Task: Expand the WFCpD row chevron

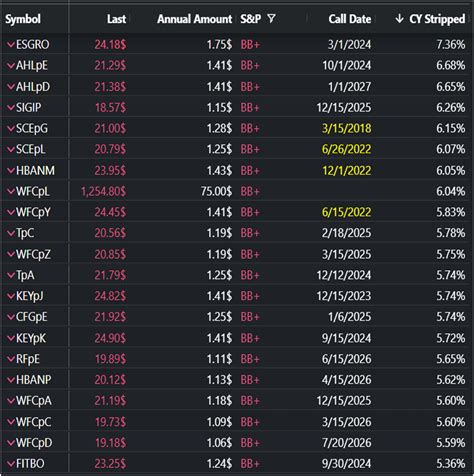Action: click(x=11, y=443)
